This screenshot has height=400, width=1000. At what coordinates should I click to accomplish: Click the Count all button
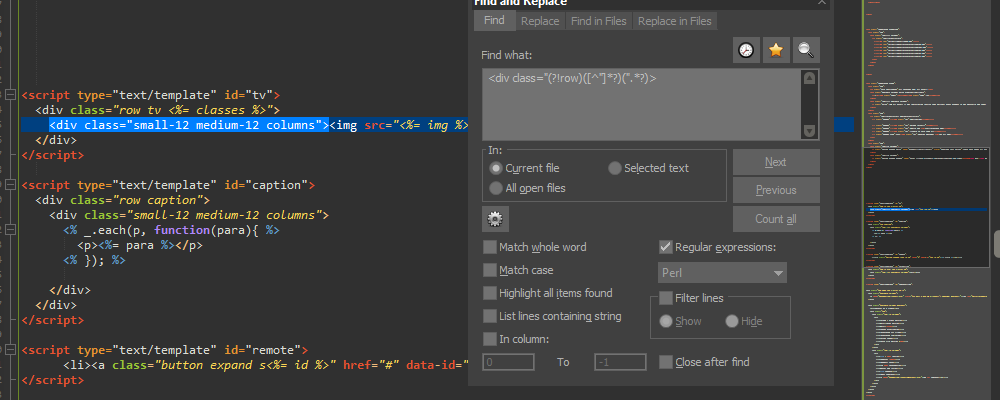[x=776, y=219]
